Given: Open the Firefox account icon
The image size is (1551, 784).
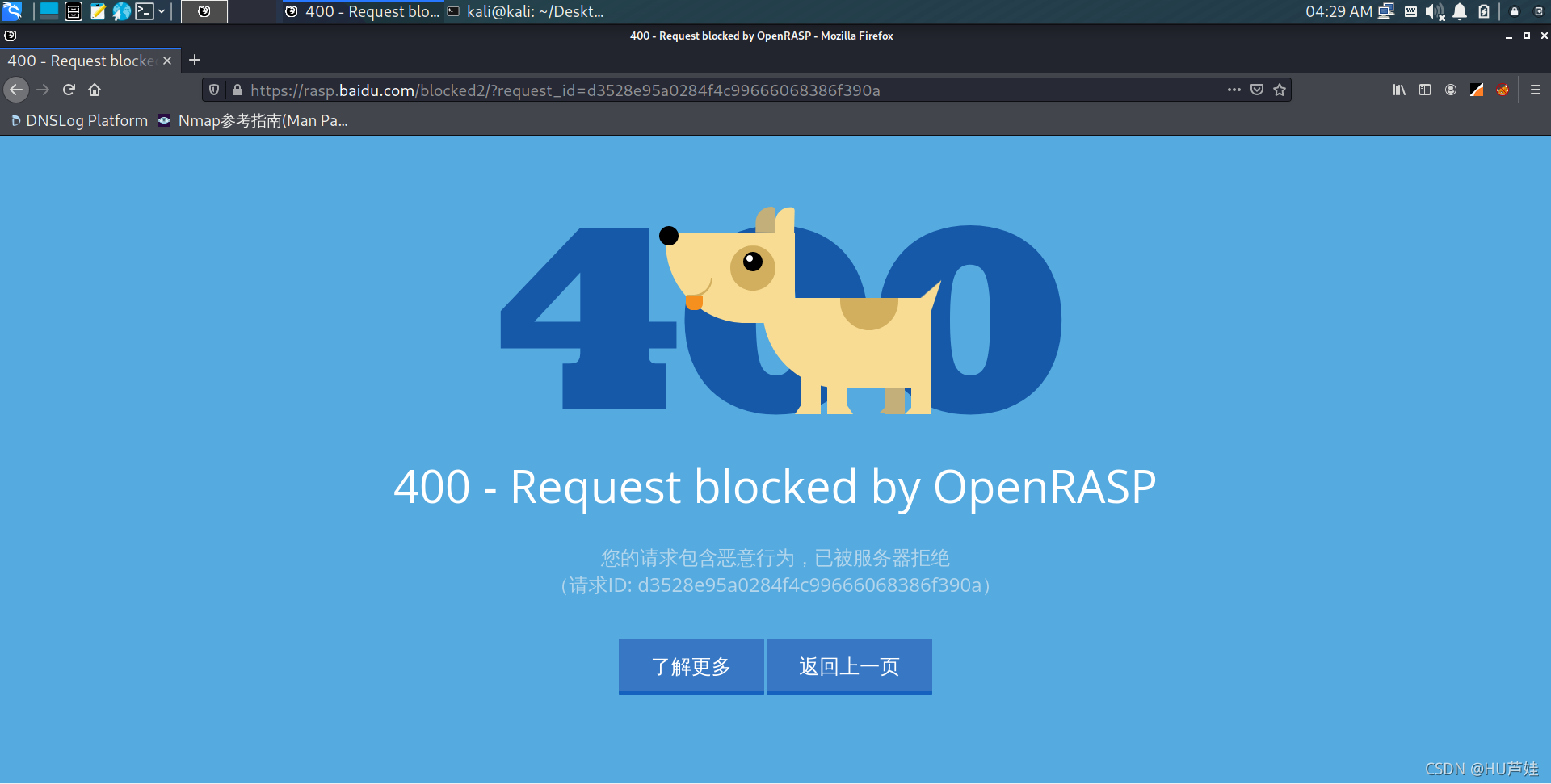Looking at the screenshot, I should pyautogui.click(x=1450, y=90).
